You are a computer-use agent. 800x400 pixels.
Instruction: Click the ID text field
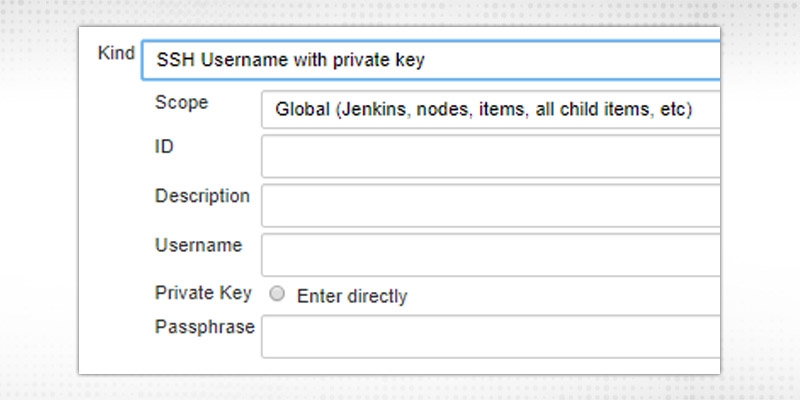(x=490, y=157)
